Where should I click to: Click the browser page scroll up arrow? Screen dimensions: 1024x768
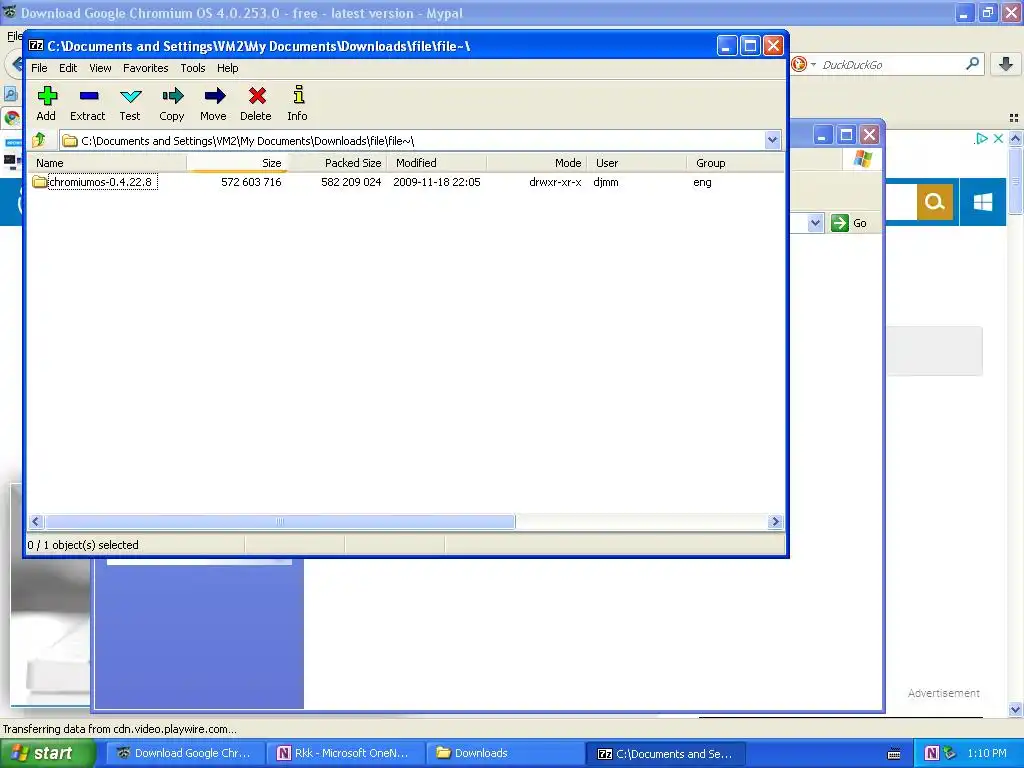(x=1015, y=138)
